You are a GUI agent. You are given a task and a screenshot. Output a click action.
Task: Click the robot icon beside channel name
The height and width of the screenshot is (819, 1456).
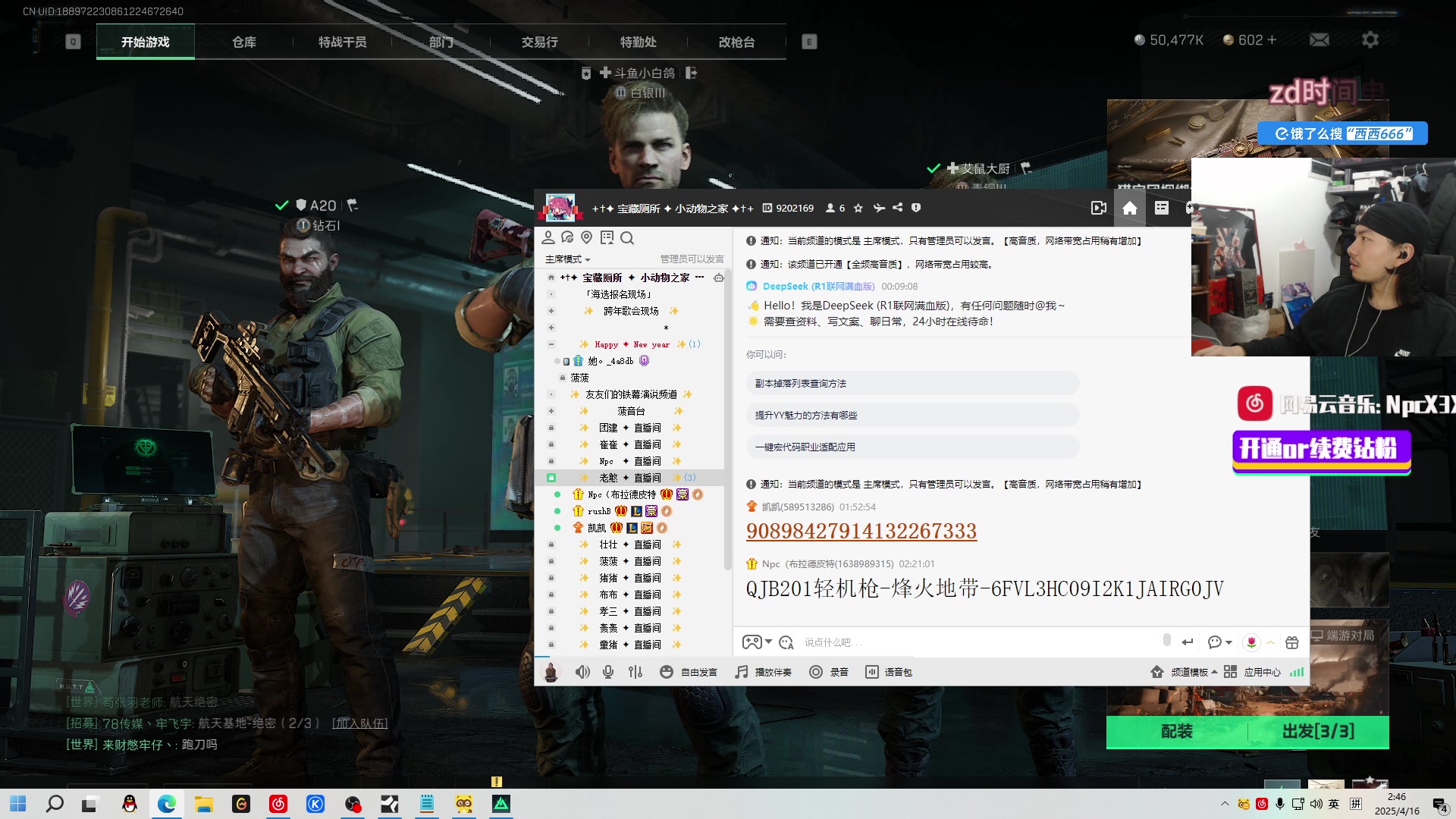[718, 278]
